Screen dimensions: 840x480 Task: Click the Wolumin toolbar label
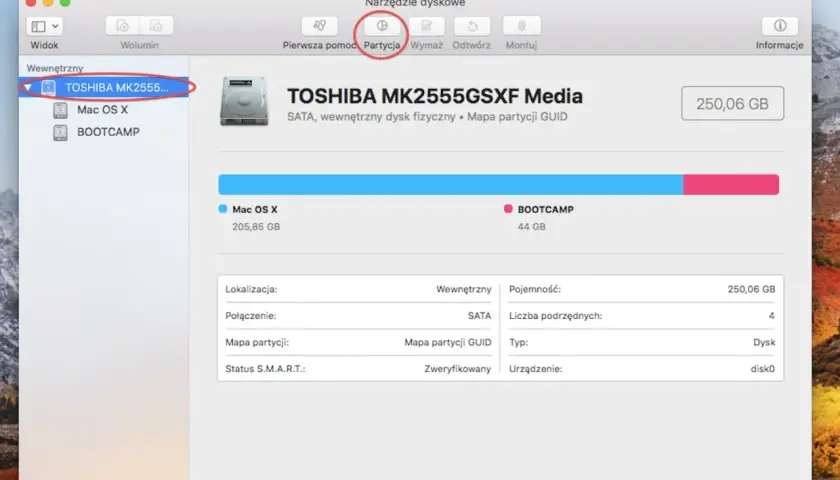(x=139, y=45)
